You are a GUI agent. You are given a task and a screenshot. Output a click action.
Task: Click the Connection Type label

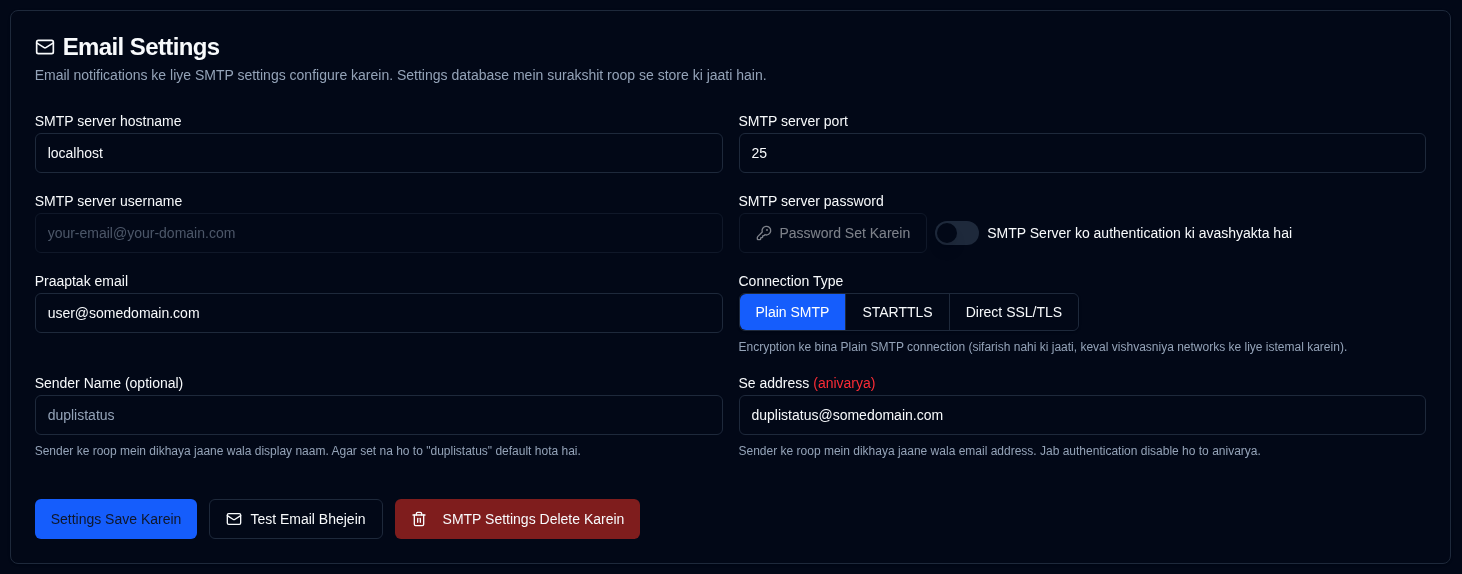[x=791, y=281]
